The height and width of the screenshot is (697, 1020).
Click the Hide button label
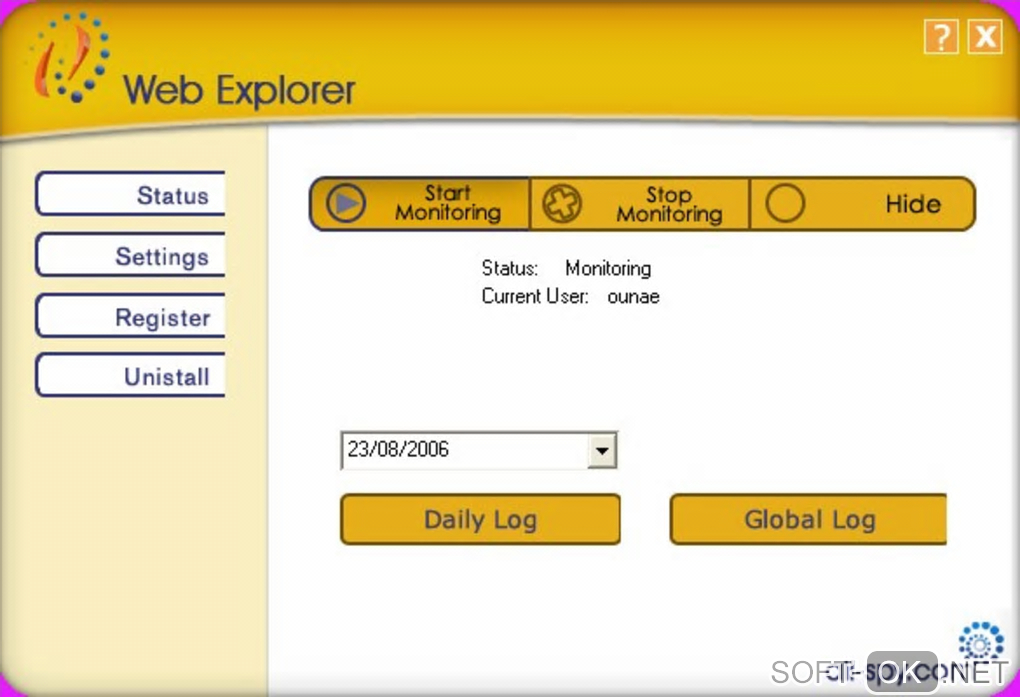click(913, 204)
